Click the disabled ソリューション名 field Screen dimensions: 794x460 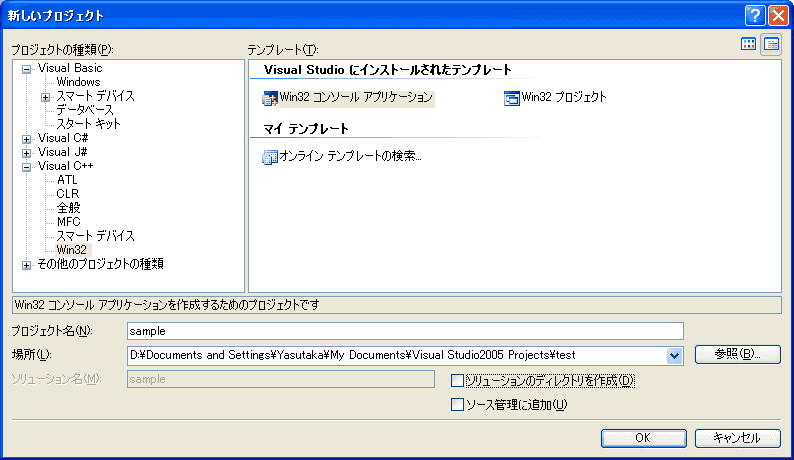click(281, 379)
